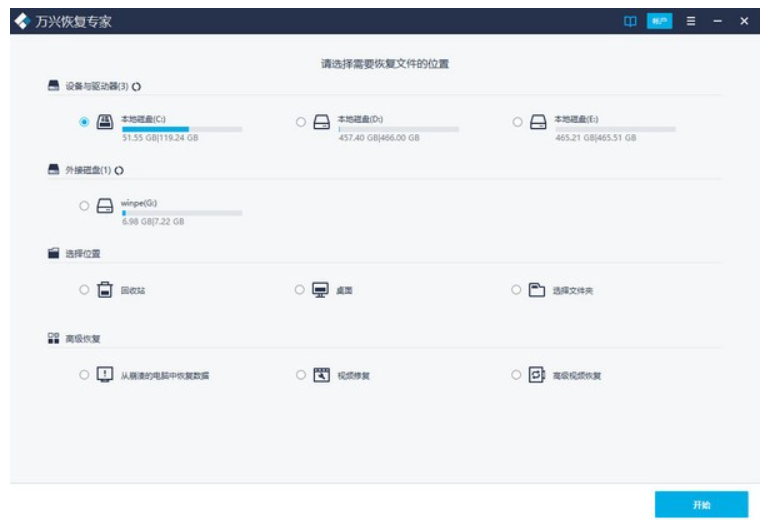Click the 选择文件夹 label
Image resolution: width=782 pixels, height=522 pixels.
(x=573, y=291)
